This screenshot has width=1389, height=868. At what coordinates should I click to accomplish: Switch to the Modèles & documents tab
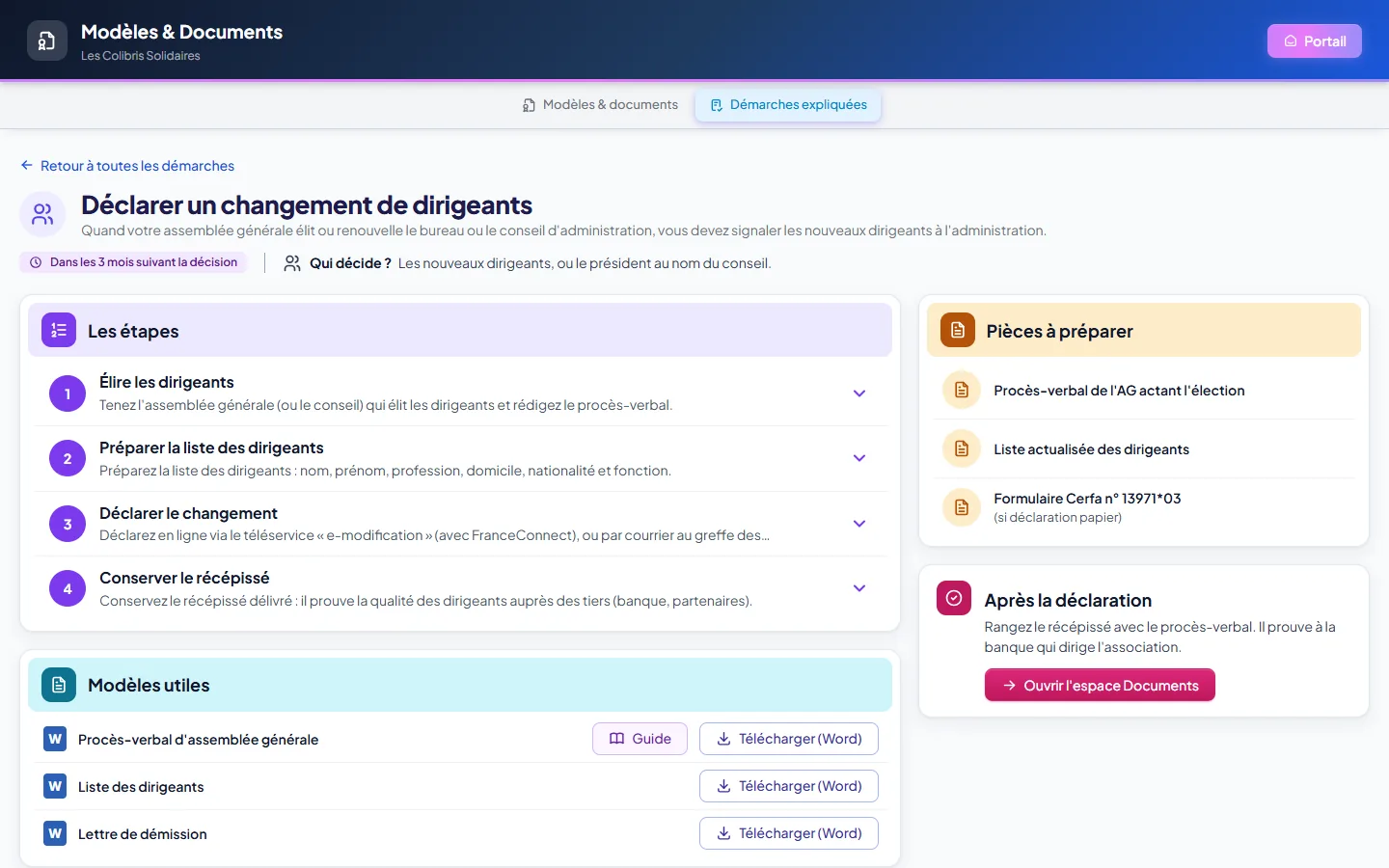(x=600, y=104)
